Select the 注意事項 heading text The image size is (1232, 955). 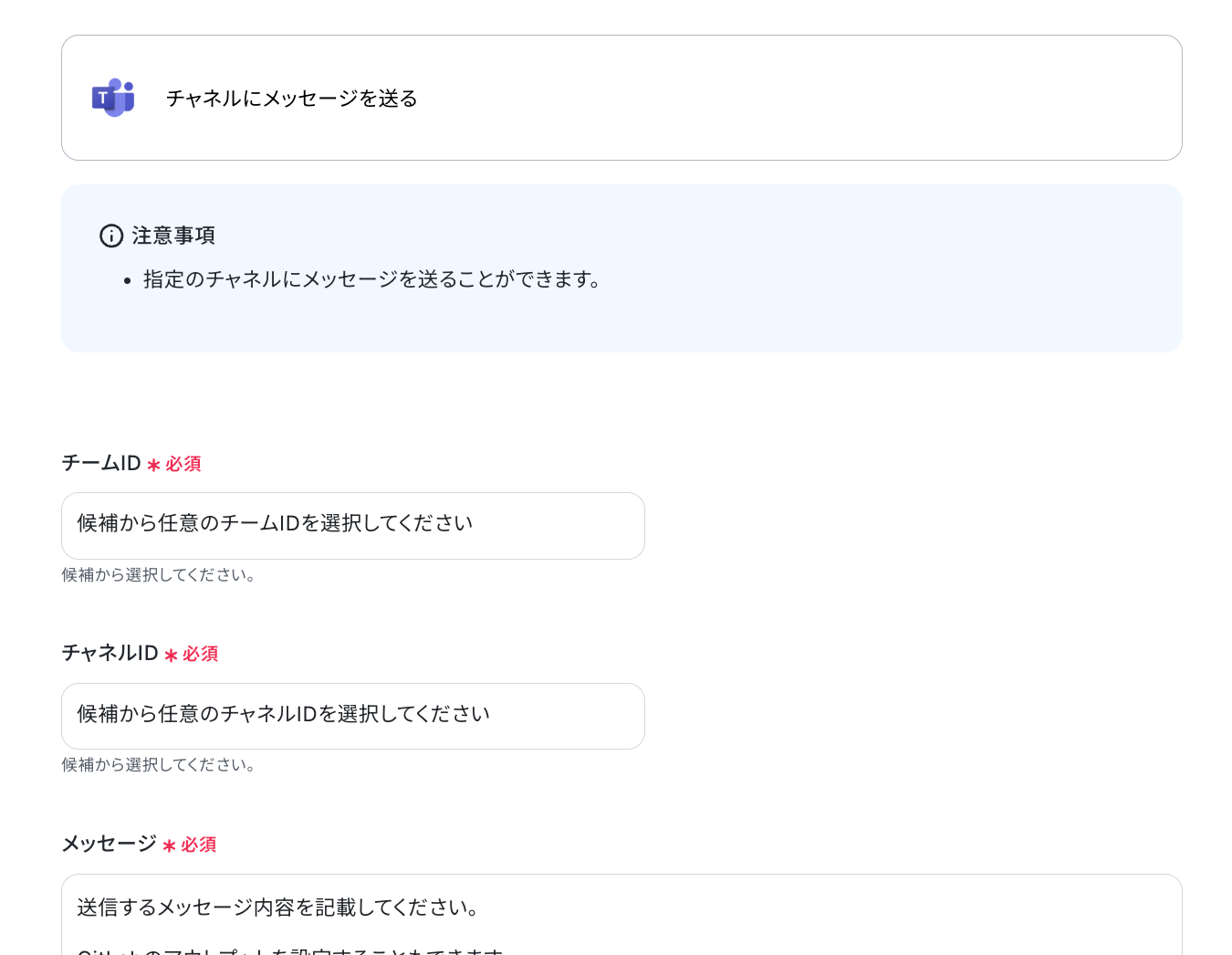(173, 236)
